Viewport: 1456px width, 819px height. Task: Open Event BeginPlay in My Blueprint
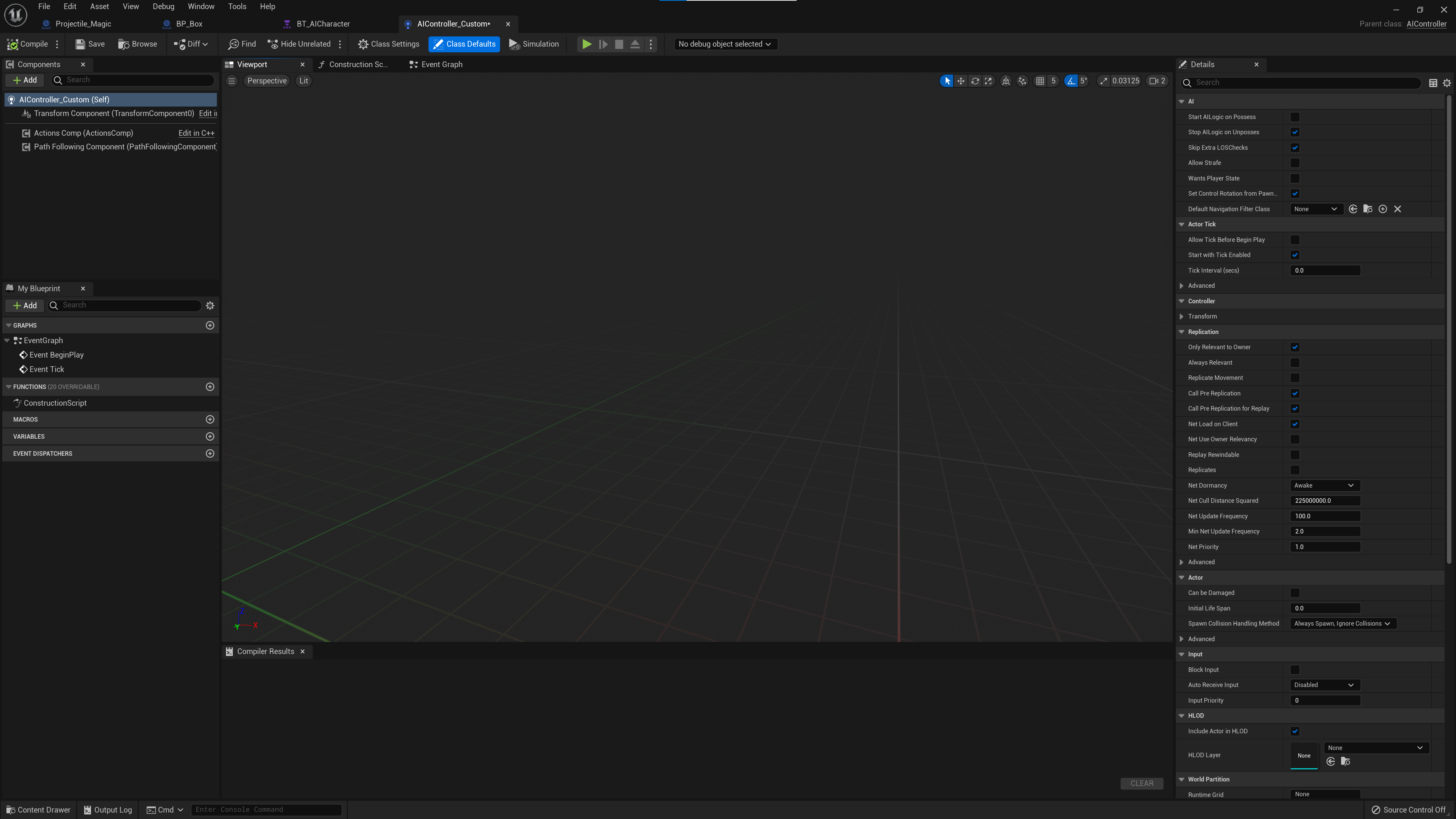(56, 355)
